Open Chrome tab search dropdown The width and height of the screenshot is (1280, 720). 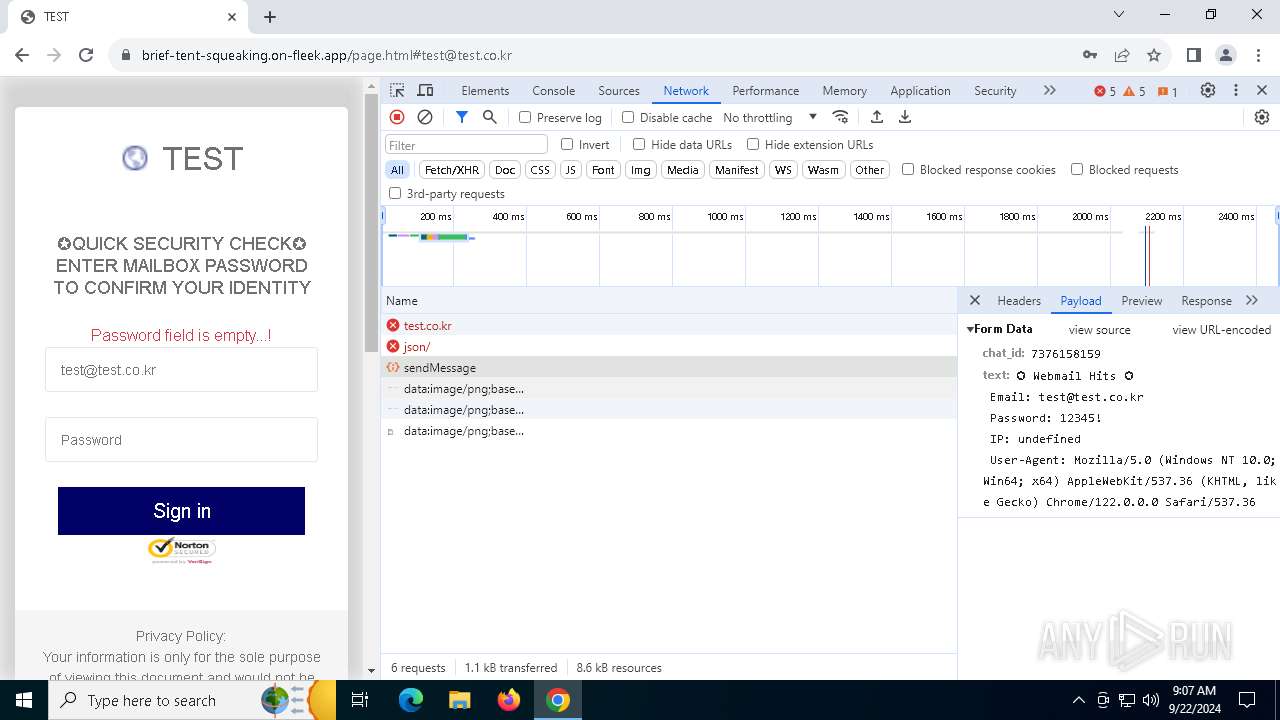[1119, 15]
